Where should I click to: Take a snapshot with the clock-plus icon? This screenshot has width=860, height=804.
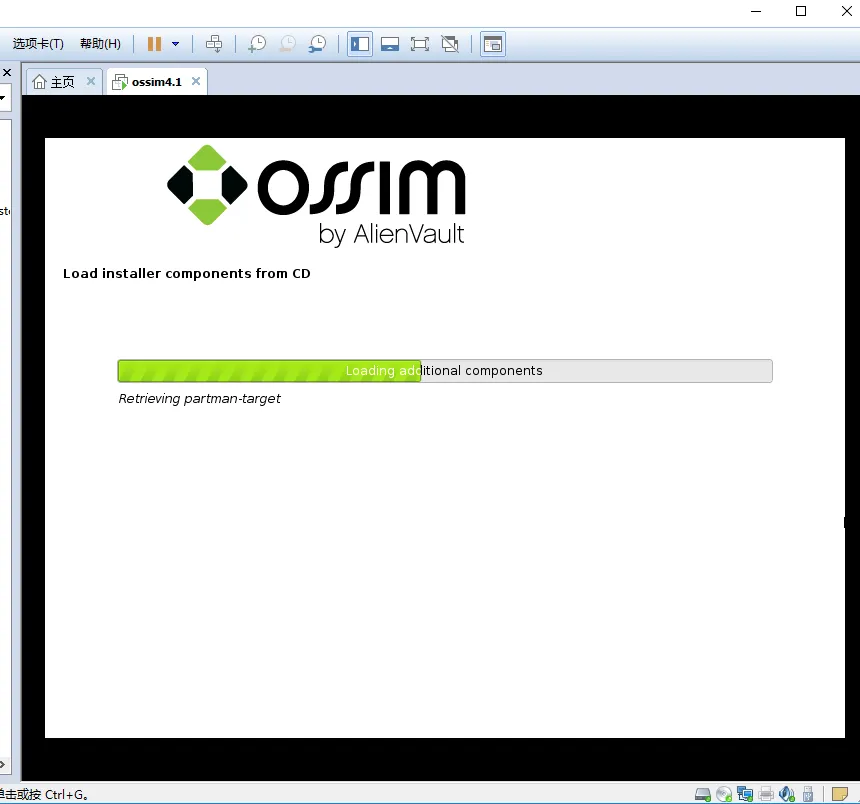click(257, 44)
